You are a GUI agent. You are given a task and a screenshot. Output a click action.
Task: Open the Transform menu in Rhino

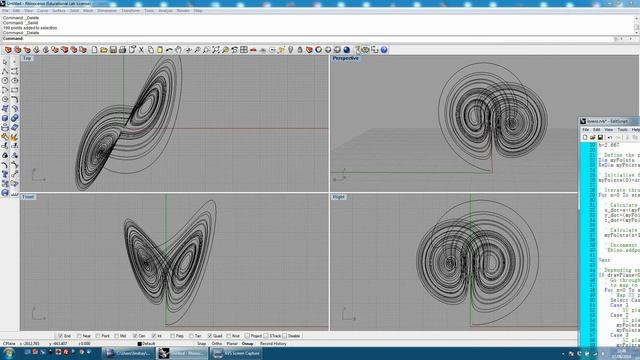tap(131, 11)
